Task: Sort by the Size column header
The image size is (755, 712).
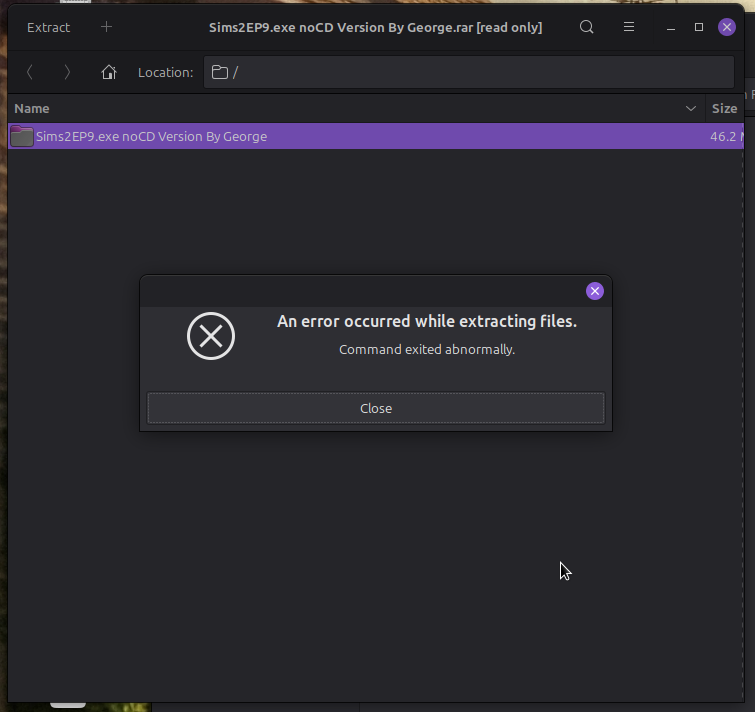Action: tap(724, 109)
